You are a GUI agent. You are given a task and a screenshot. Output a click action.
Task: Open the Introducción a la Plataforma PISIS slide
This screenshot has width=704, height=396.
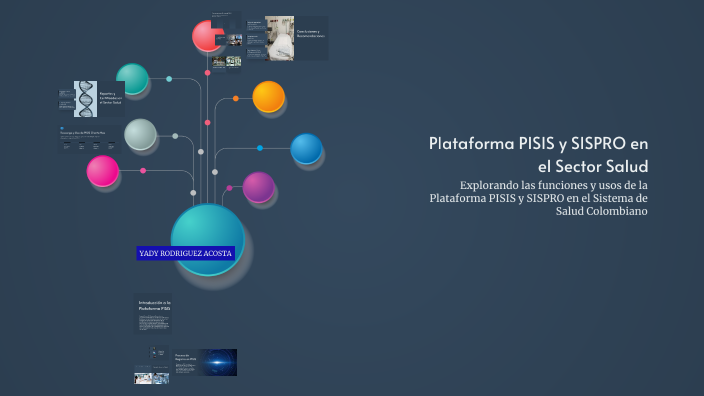coord(153,313)
